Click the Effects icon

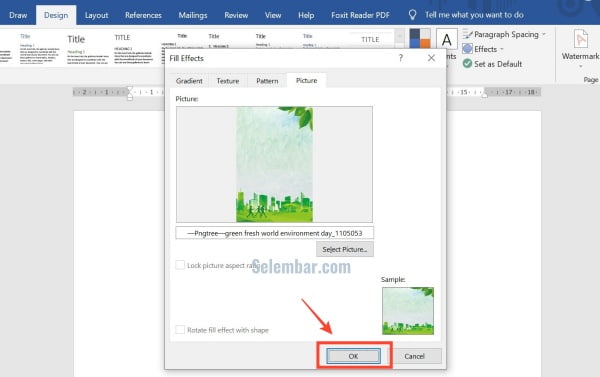tap(467, 49)
